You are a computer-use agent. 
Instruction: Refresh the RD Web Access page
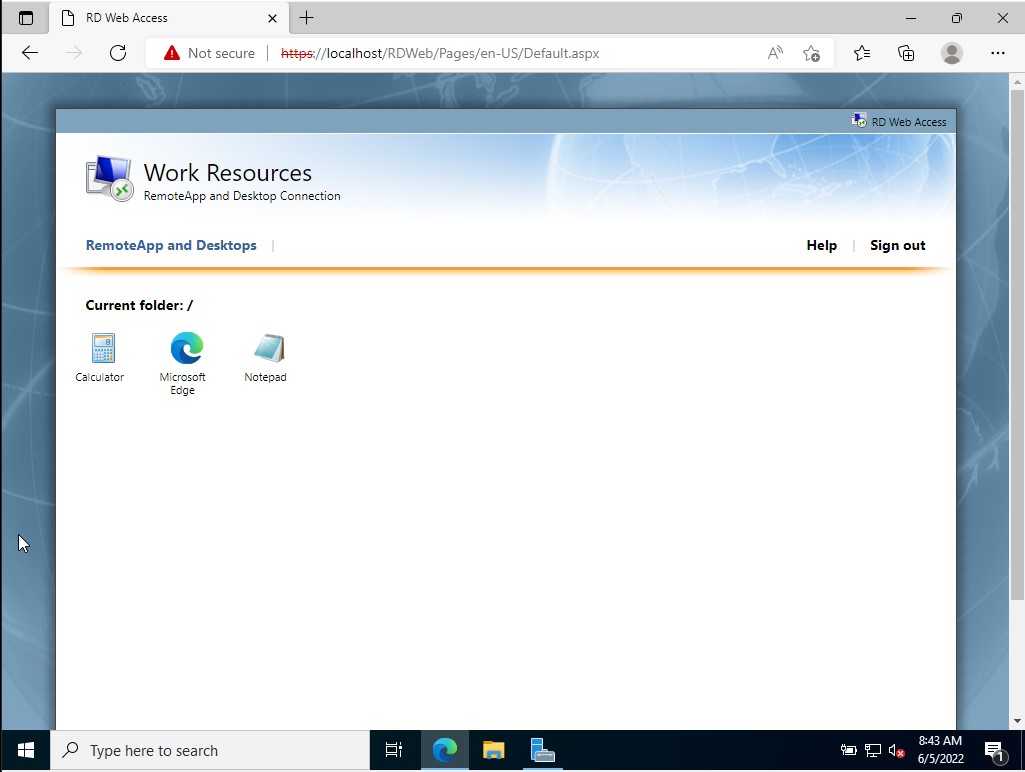[118, 53]
